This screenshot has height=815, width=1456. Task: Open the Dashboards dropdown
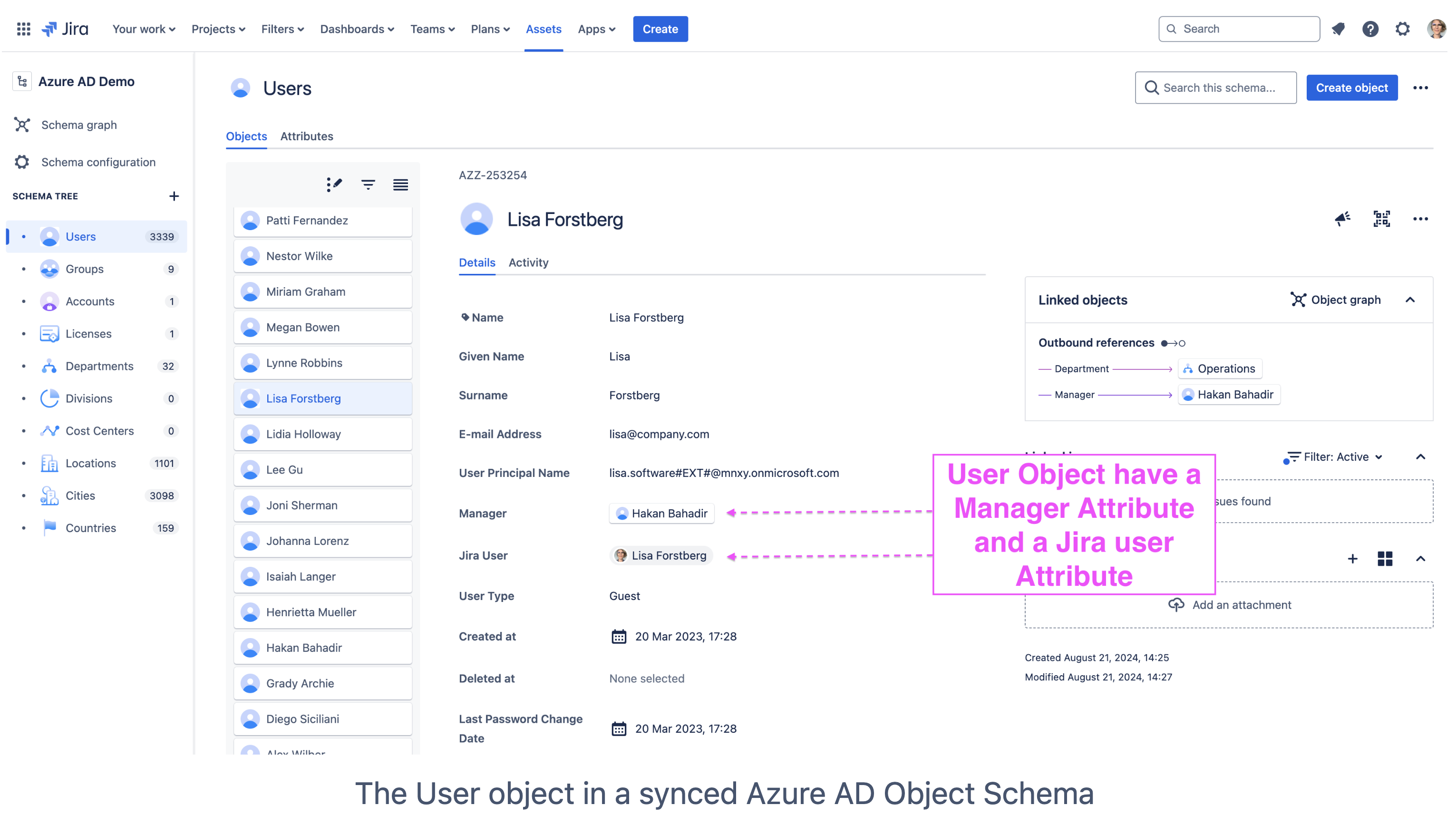pos(357,29)
